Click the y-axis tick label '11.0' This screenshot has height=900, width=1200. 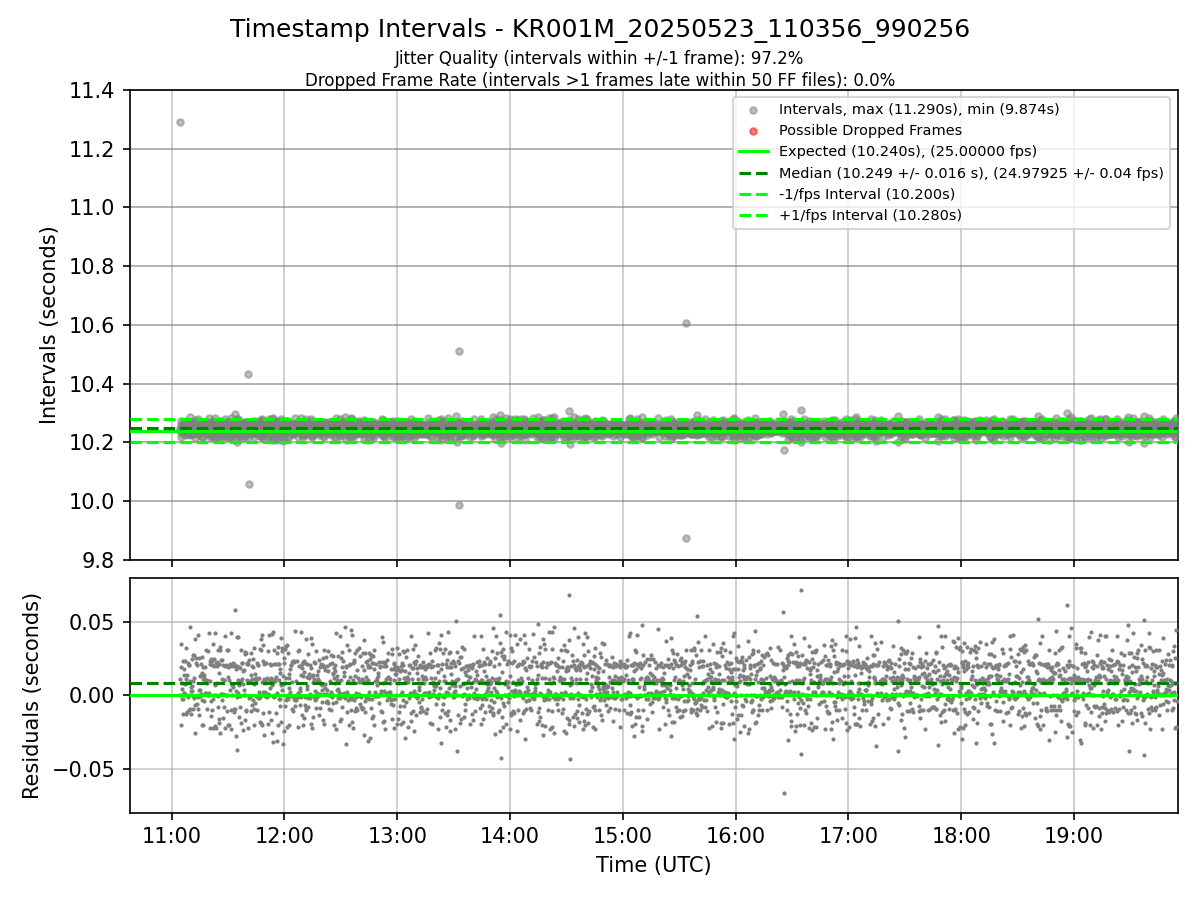click(91, 208)
